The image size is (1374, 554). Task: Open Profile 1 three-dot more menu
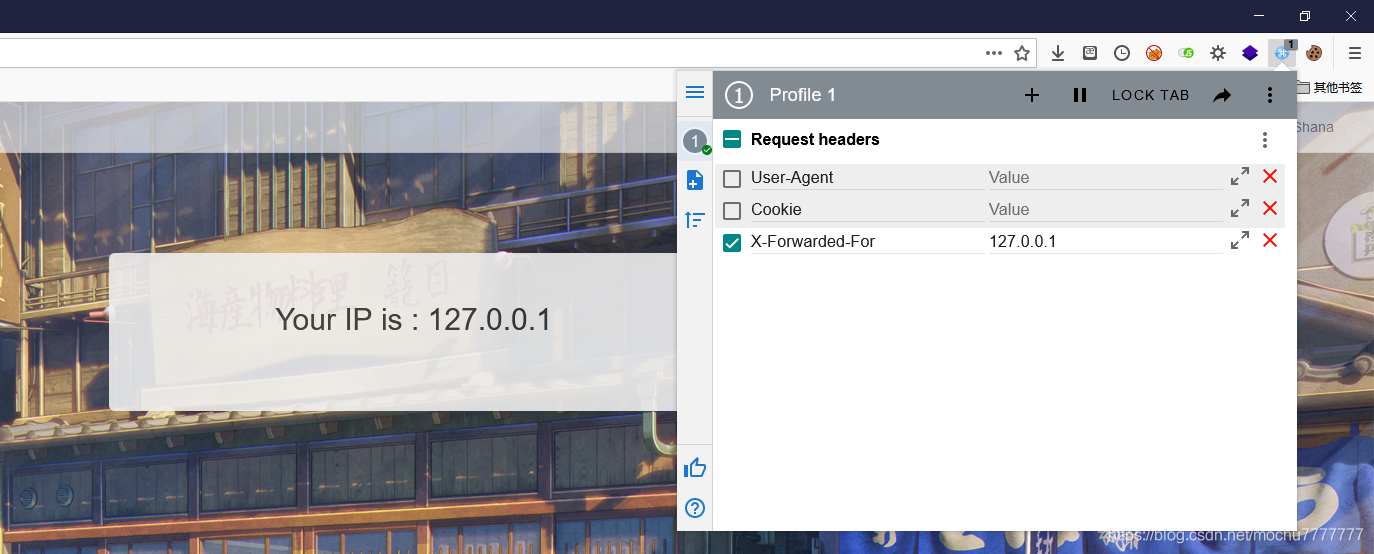[1270, 95]
